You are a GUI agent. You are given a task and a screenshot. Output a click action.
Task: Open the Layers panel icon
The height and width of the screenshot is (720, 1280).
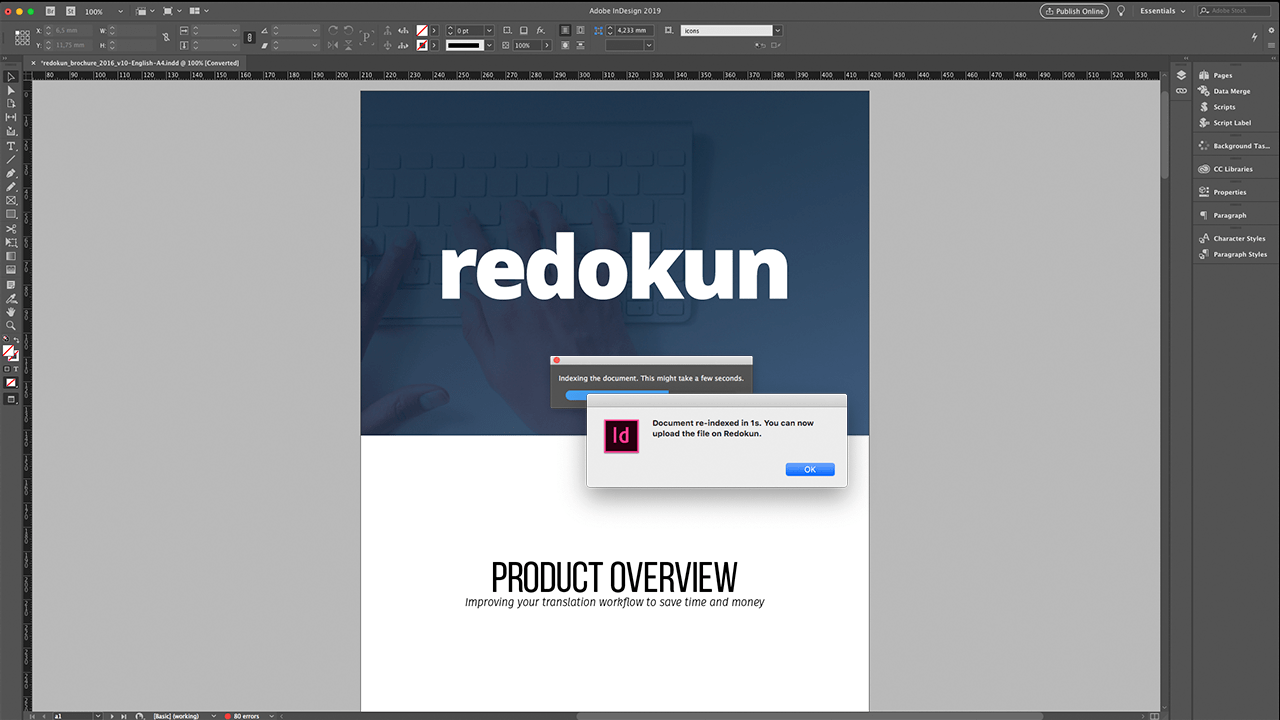1181,75
